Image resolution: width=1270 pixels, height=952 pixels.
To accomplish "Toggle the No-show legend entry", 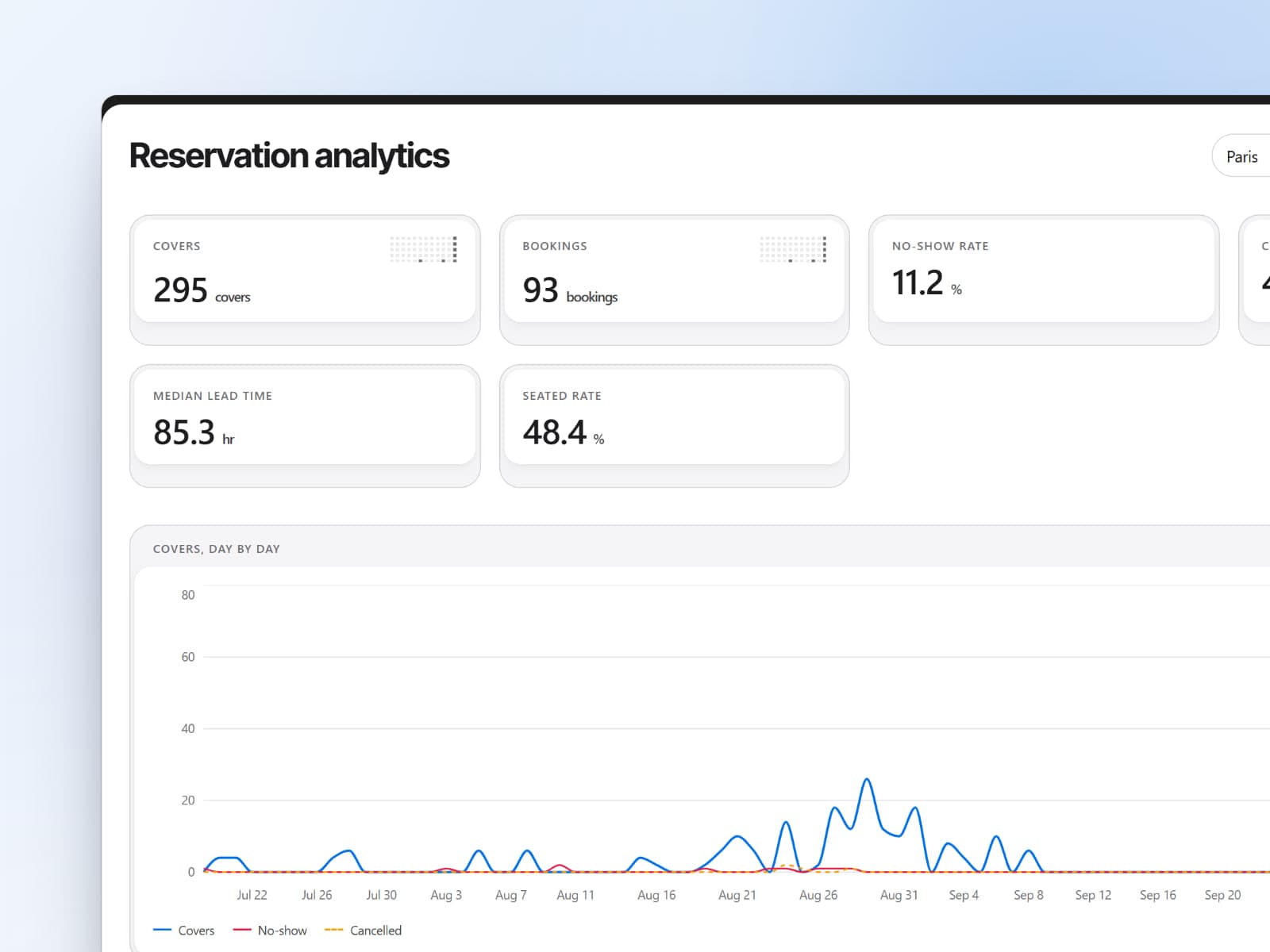I will (270, 931).
